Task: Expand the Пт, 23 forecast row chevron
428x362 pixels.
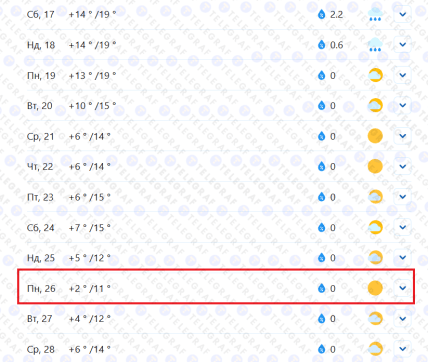Action: pos(403,197)
